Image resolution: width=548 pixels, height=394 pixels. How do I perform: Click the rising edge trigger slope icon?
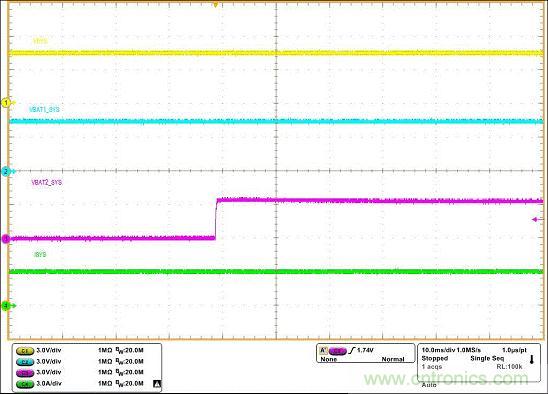tap(352, 350)
